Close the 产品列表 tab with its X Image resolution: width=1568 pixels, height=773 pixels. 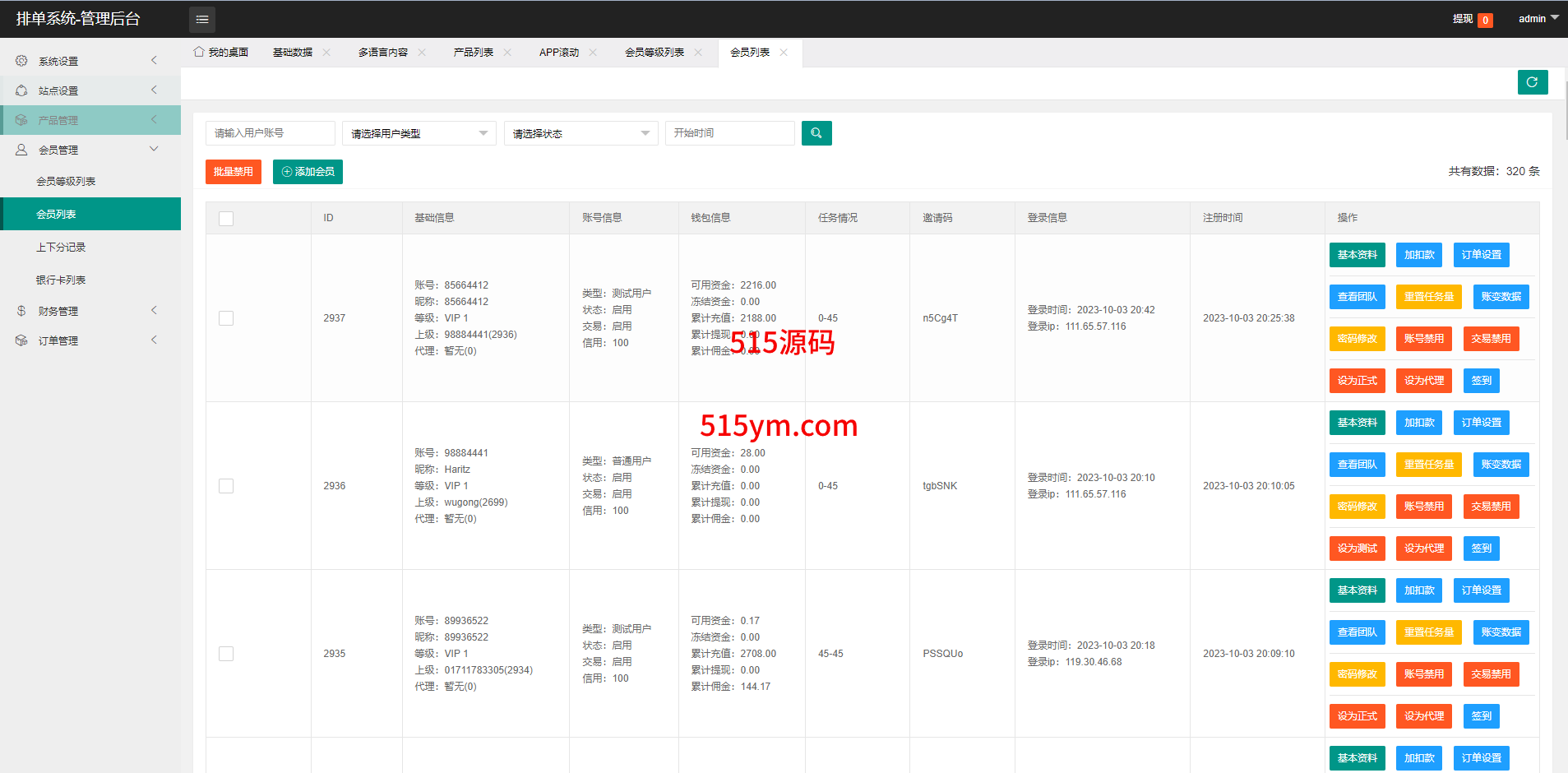point(507,53)
